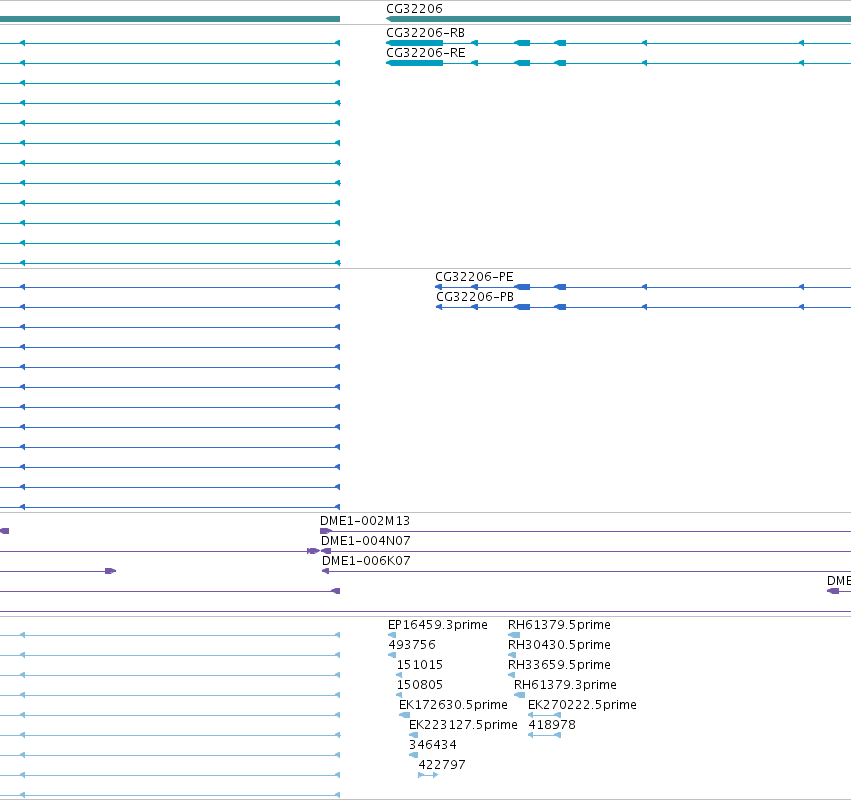This screenshot has height=800, width=851.
Task: Select the 346434 EST label
Action: [433, 745]
